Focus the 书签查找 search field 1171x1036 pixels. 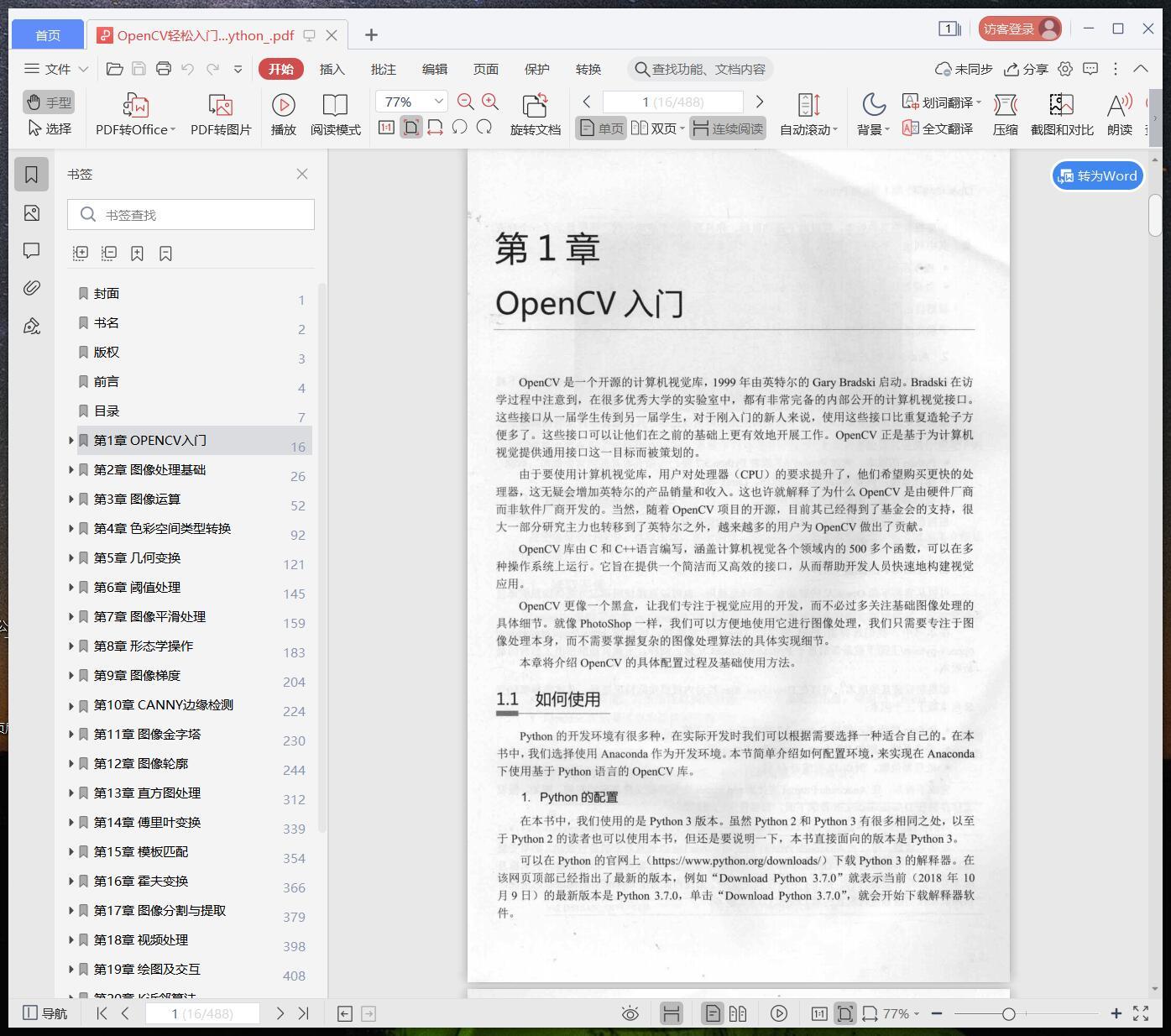[x=191, y=215]
